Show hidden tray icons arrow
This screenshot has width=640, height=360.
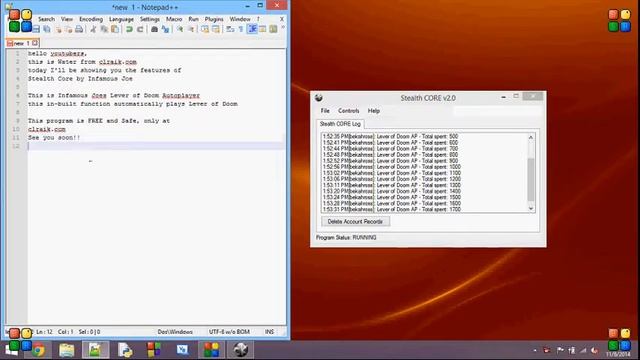[x=535, y=350]
